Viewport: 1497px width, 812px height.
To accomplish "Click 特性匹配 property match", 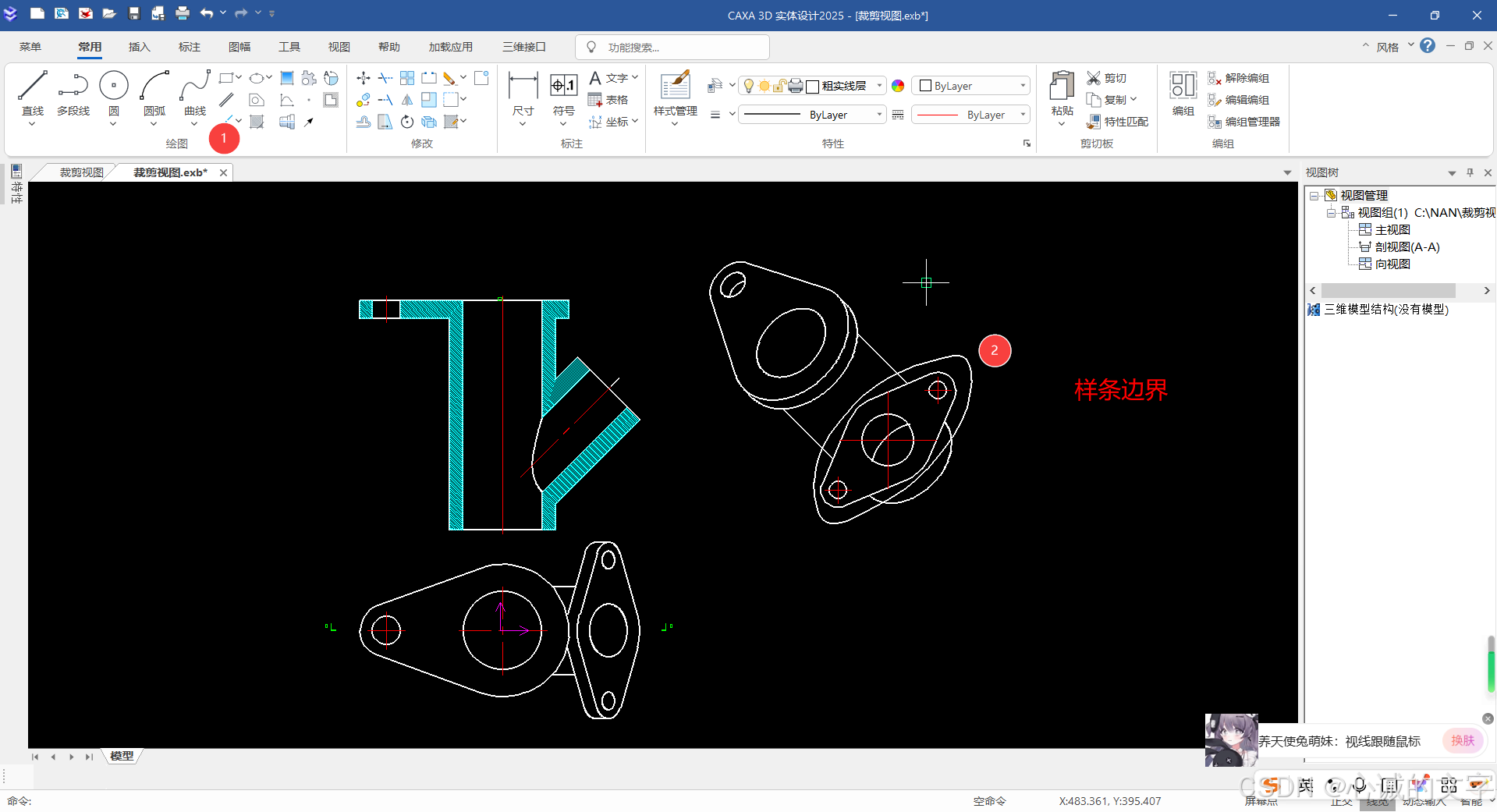I will point(1117,122).
